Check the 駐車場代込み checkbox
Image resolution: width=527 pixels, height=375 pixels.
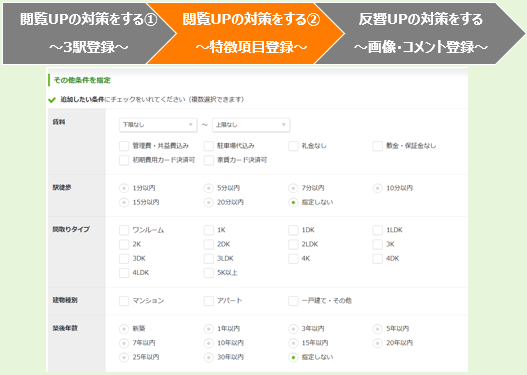(209, 146)
